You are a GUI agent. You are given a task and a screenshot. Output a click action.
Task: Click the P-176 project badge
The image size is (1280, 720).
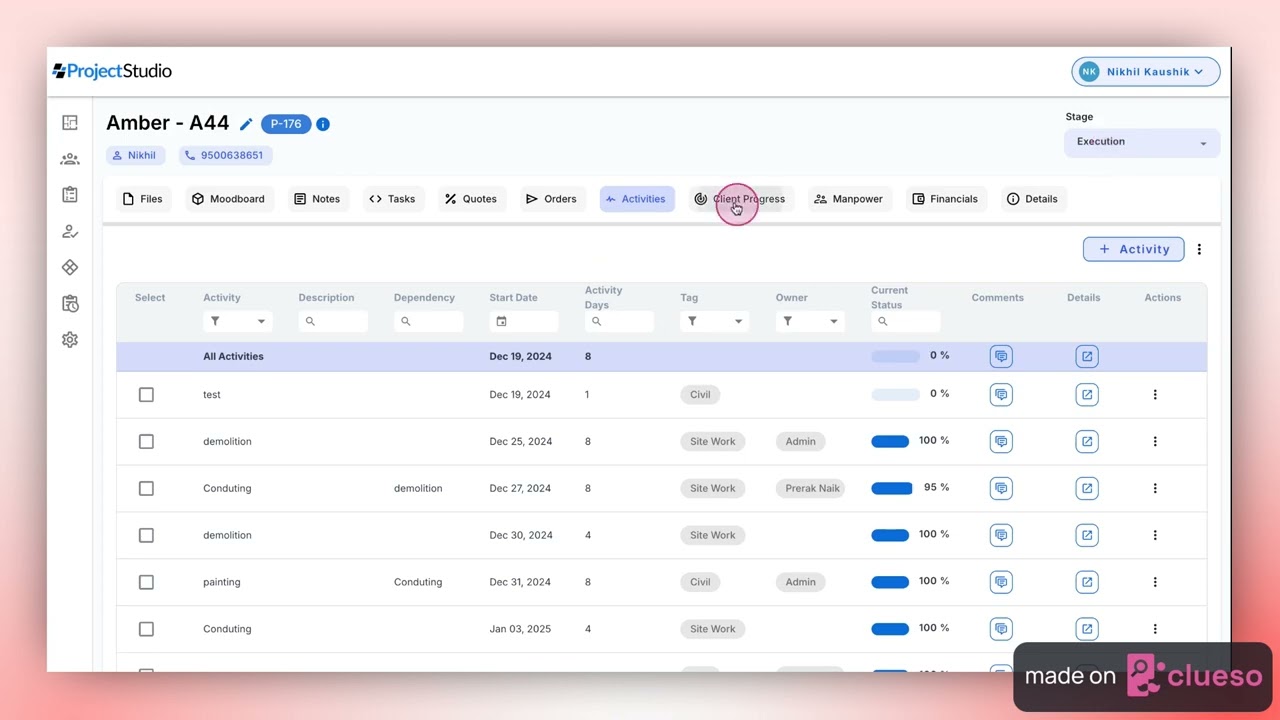pos(286,124)
